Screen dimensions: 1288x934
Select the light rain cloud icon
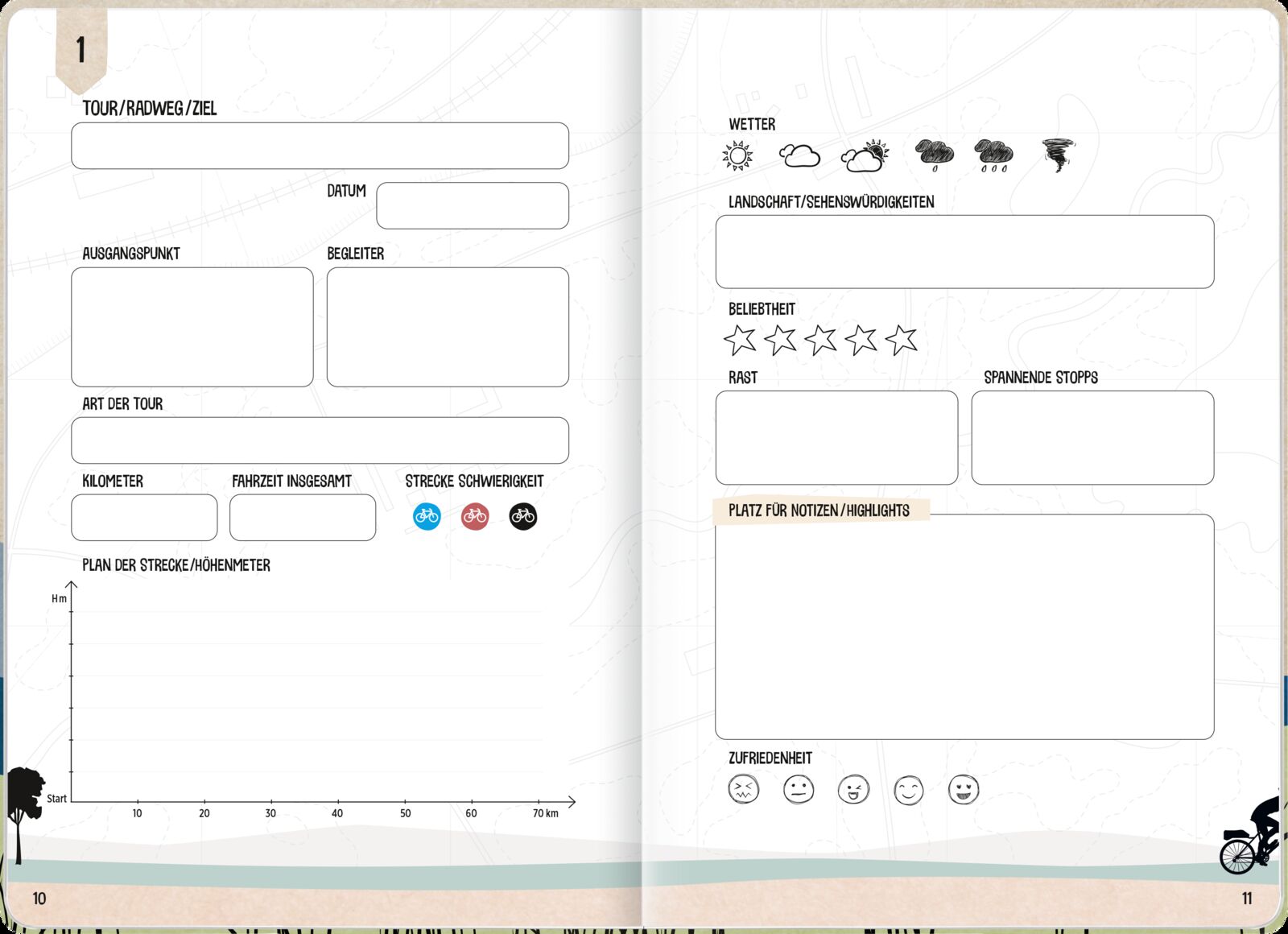[x=934, y=154]
